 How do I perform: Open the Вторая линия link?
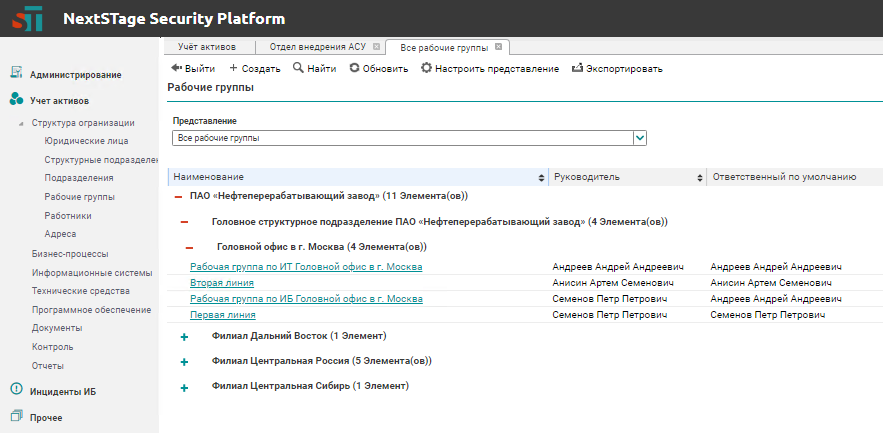pos(215,283)
